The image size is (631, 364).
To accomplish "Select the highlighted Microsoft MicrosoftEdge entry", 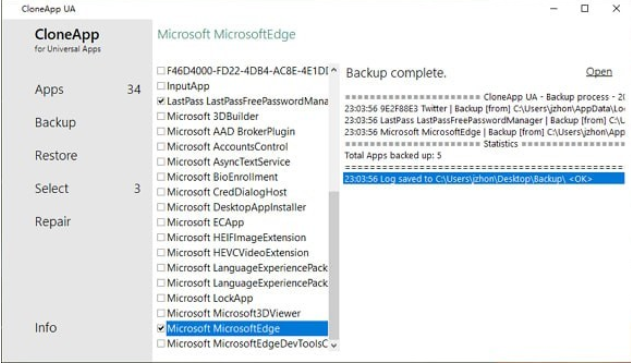I will tap(247, 328).
